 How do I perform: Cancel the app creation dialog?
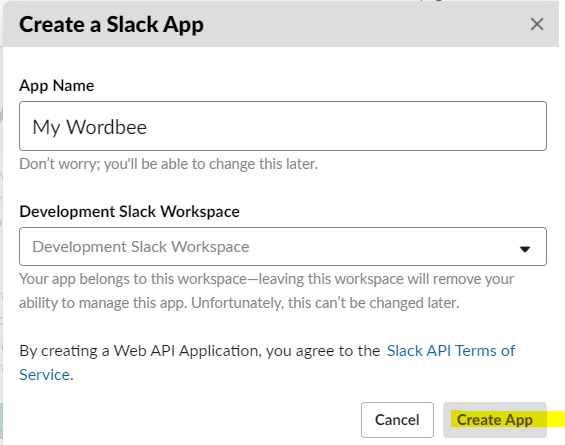click(x=397, y=420)
